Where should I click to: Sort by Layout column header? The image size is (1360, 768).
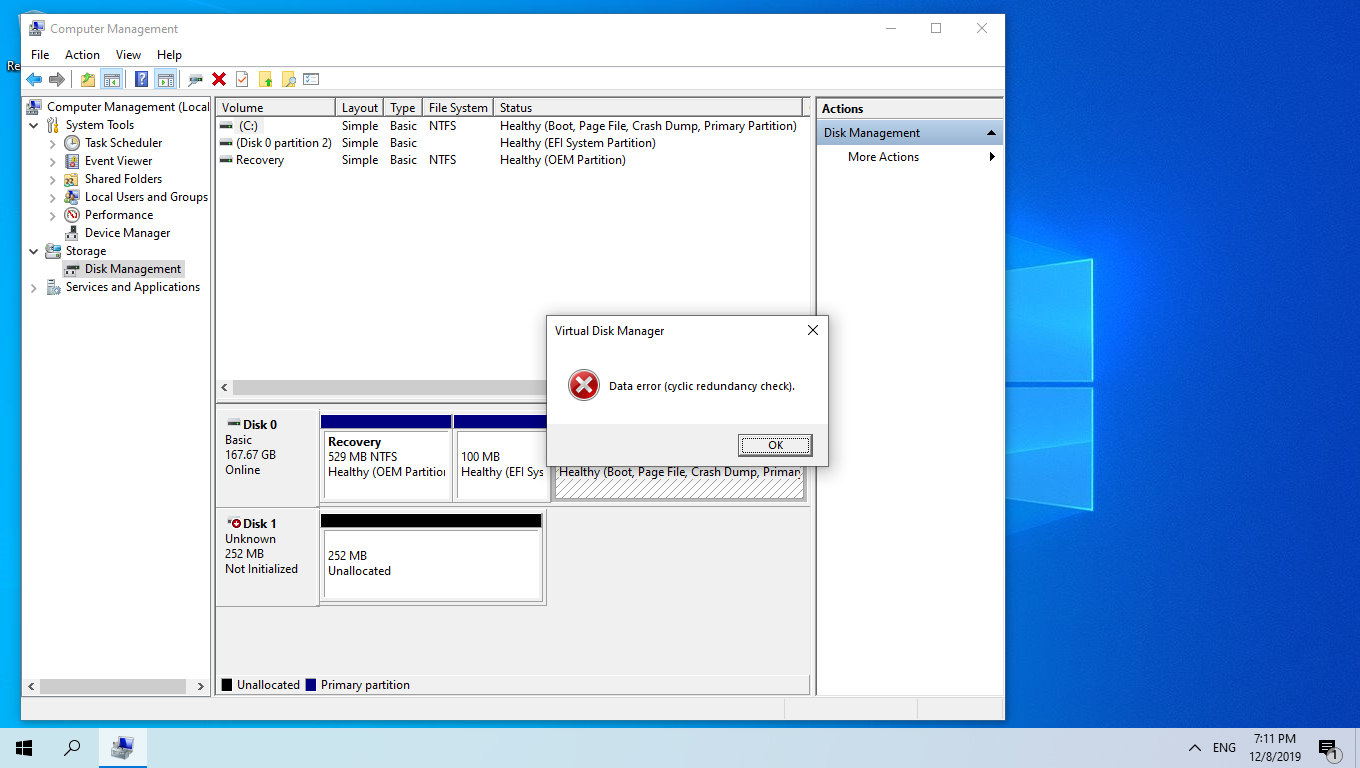pyautogui.click(x=360, y=108)
